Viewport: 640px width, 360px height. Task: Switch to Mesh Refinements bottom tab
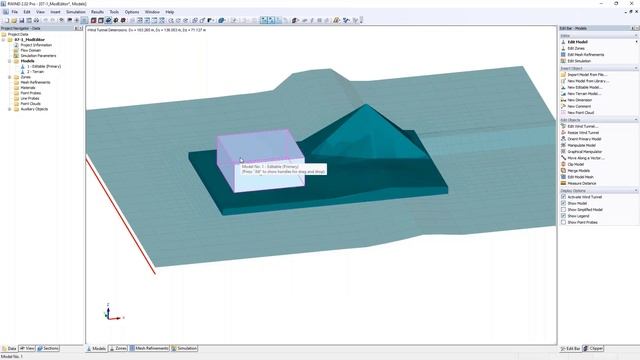click(x=149, y=349)
